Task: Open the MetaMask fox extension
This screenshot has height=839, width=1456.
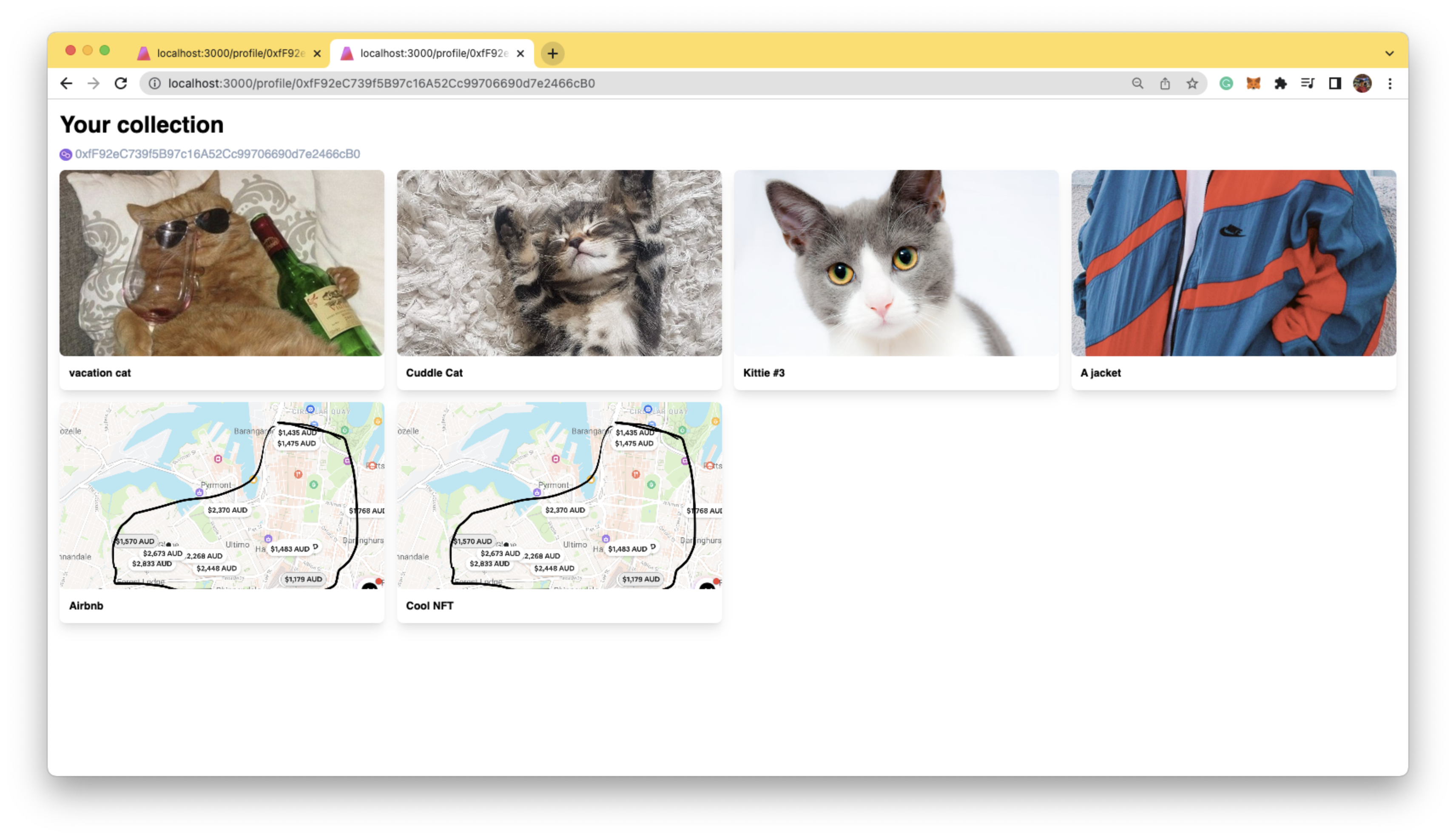Action: 1253,84
